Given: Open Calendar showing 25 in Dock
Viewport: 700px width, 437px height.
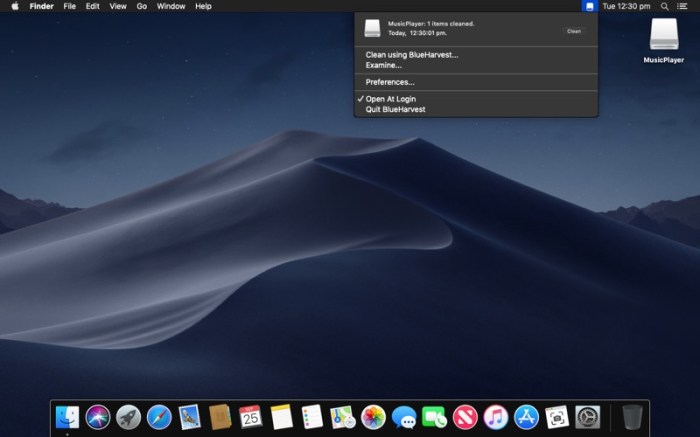Looking at the screenshot, I should click(250, 417).
